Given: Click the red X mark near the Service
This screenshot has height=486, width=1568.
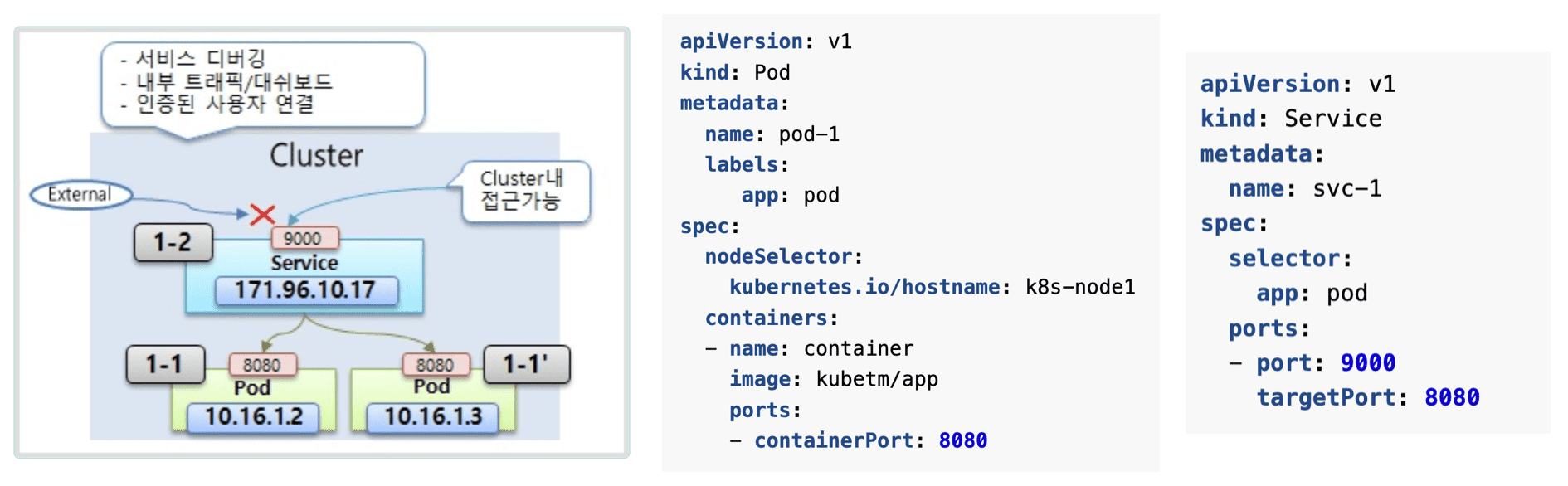Looking at the screenshot, I should click(262, 215).
